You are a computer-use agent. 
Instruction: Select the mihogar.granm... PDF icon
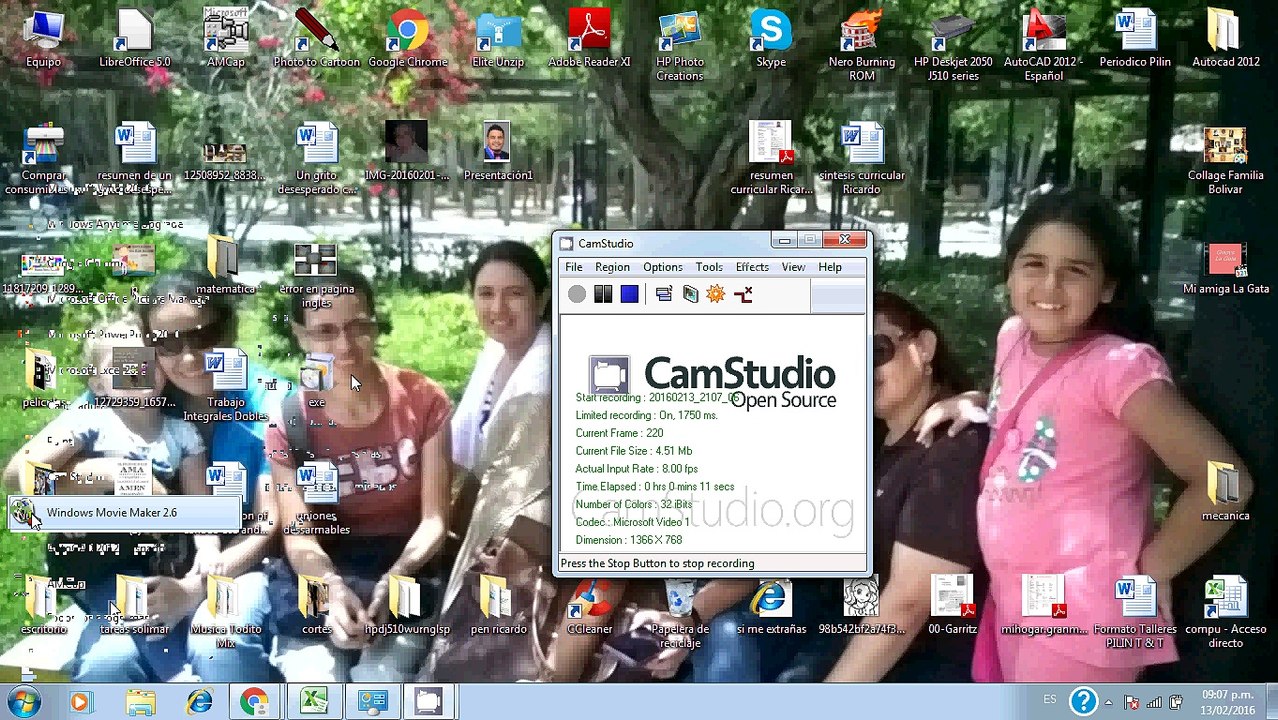pos(1044,606)
